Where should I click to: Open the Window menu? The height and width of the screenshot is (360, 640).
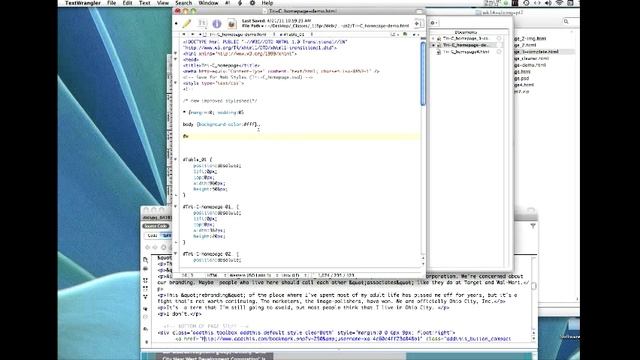coord(208,3)
